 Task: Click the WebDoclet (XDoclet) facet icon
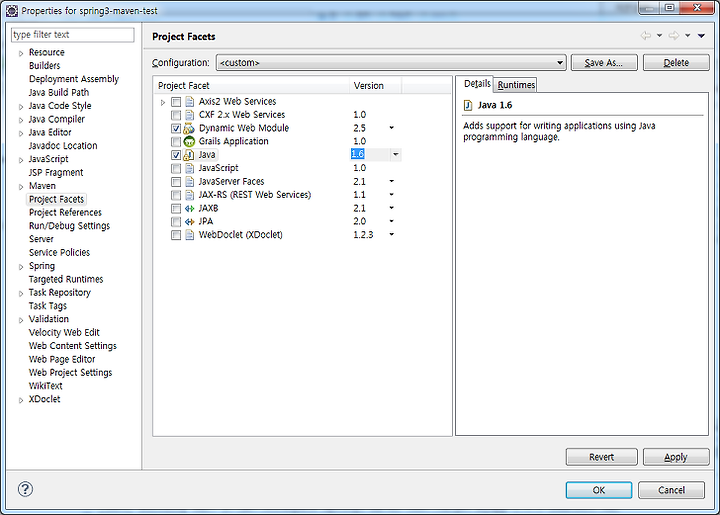(x=189, y=235)
